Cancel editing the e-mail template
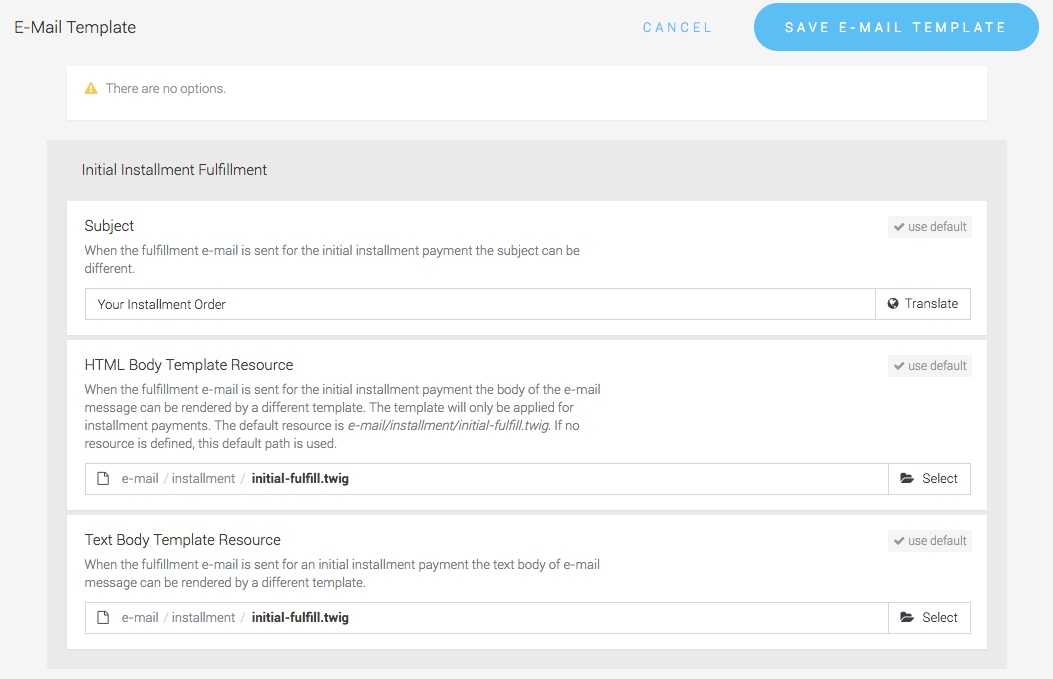This screenshot has width=1053, height=679. [677, 27]
